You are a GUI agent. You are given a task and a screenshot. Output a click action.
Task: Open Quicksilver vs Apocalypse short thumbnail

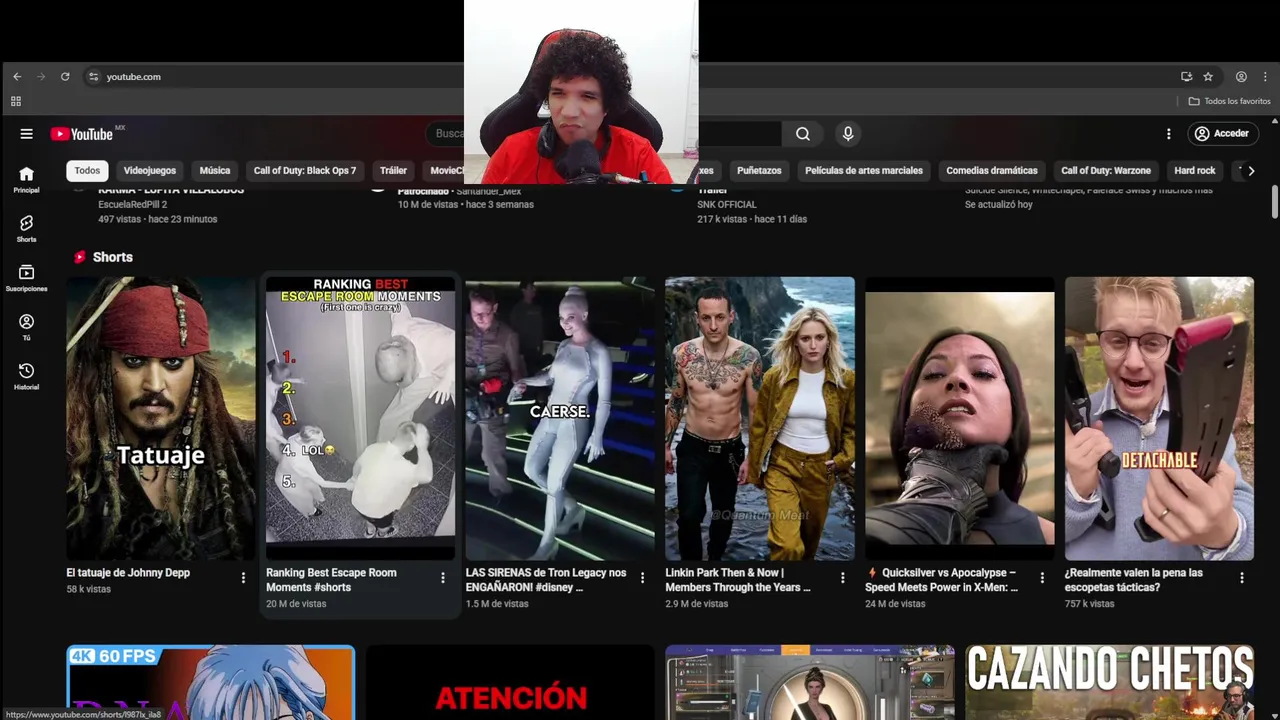pyautogui.click(x=960, y=418)
